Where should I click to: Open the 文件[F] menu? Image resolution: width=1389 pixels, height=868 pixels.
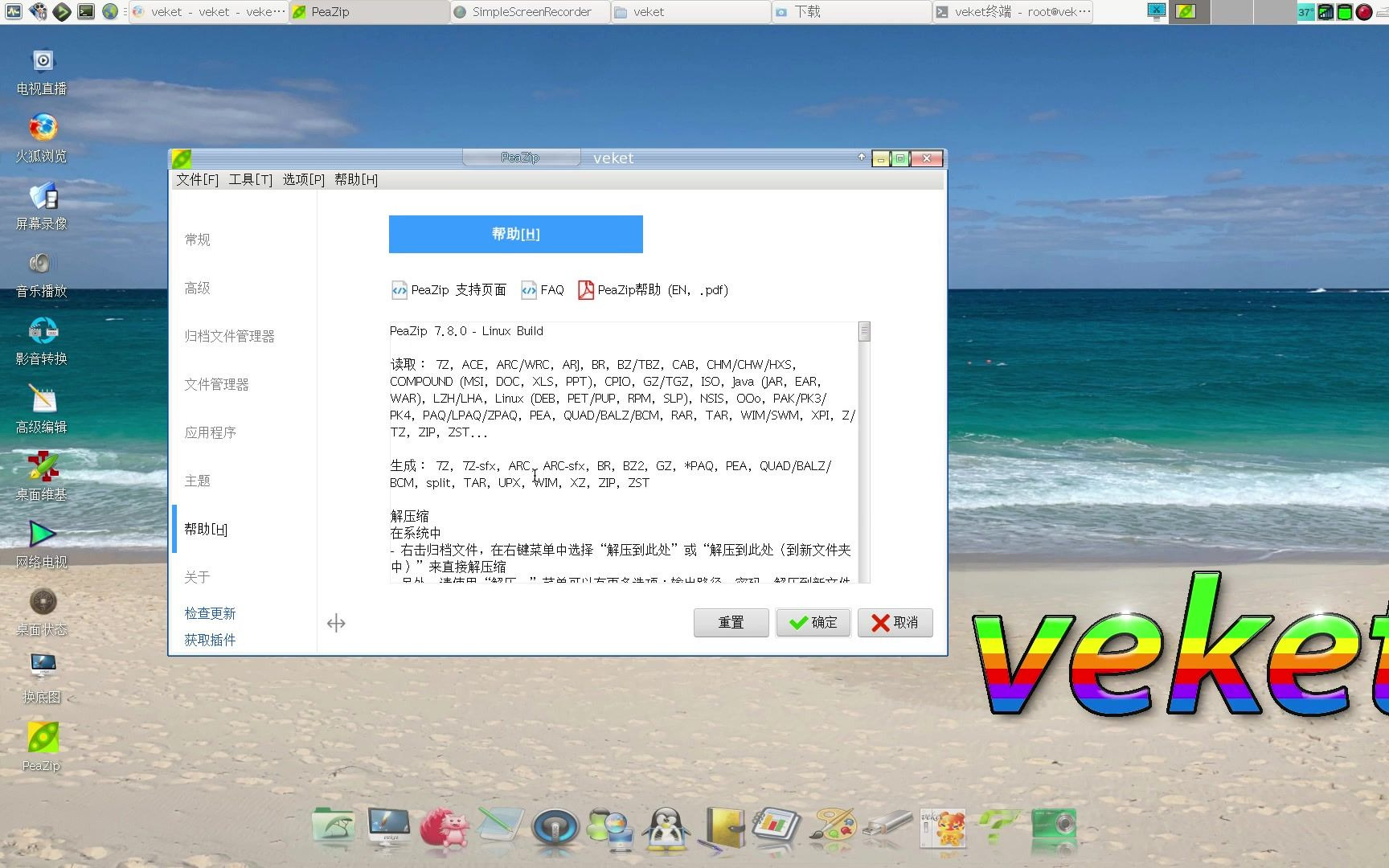[197, 179]
